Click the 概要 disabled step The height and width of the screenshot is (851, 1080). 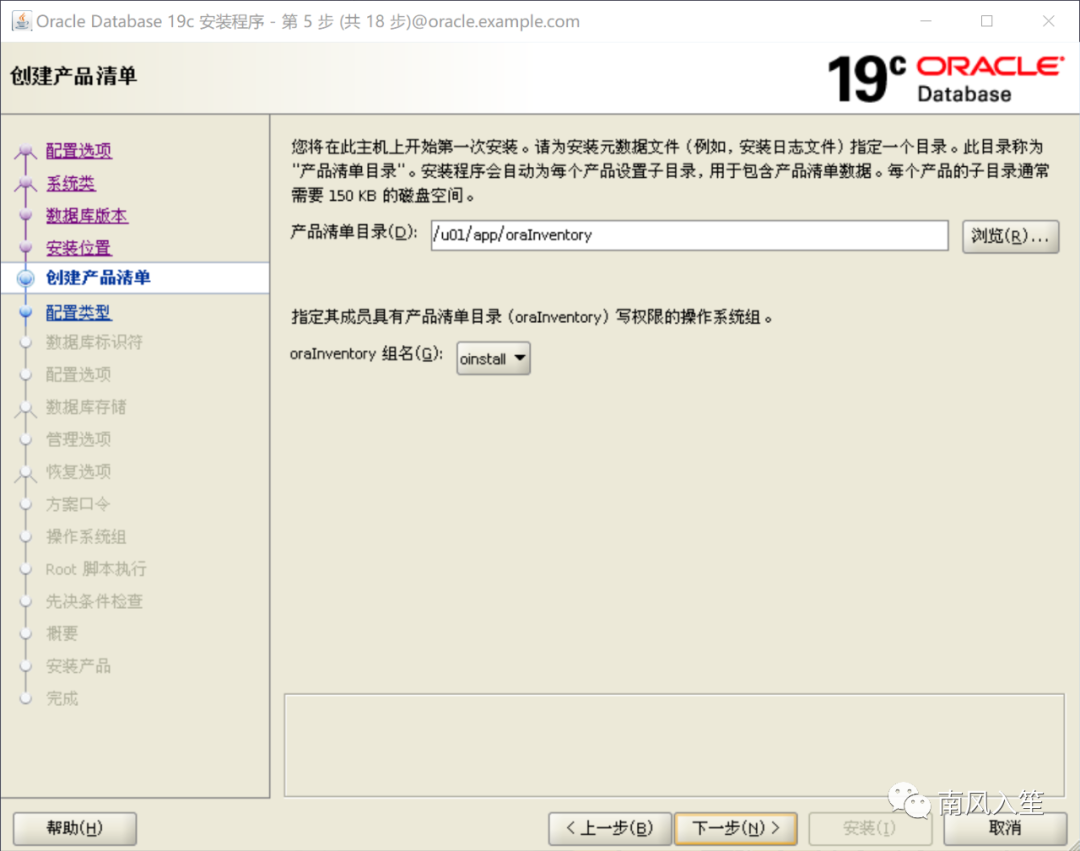62,633
